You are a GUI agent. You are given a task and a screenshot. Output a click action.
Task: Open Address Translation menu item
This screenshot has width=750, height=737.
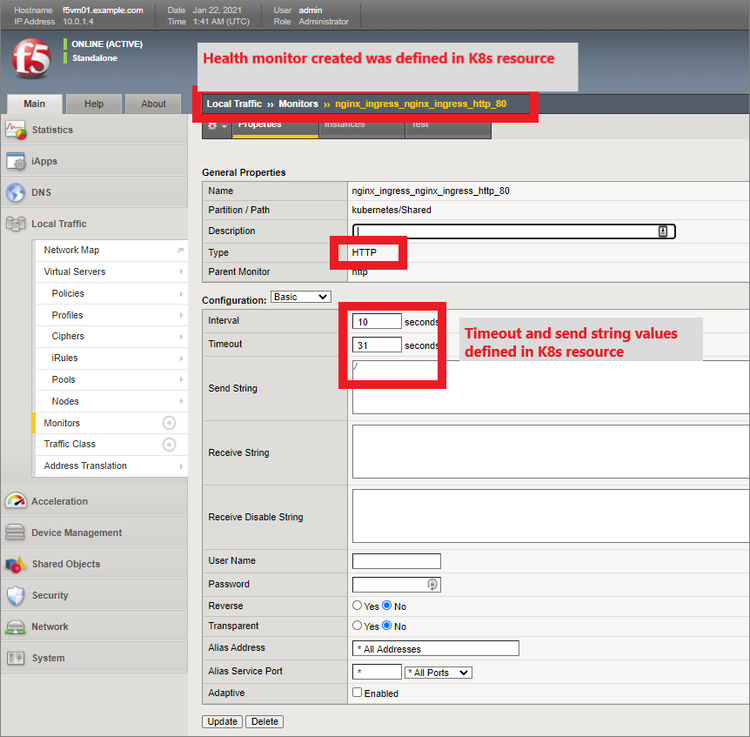point(111,466)
